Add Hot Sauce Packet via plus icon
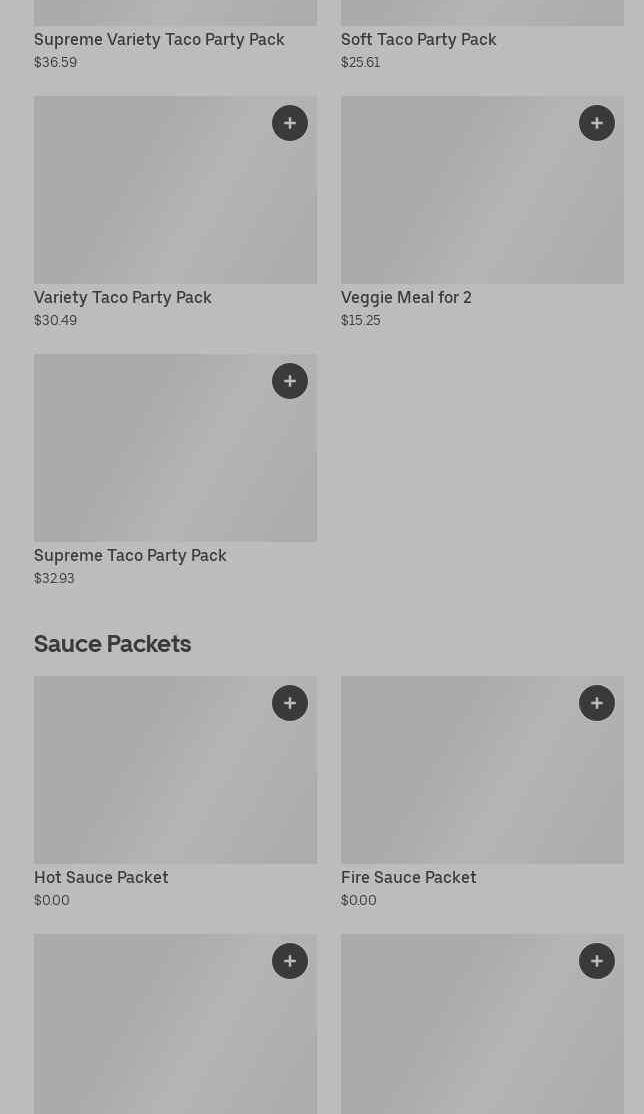 pyautogui.click(x=290, y=703)
